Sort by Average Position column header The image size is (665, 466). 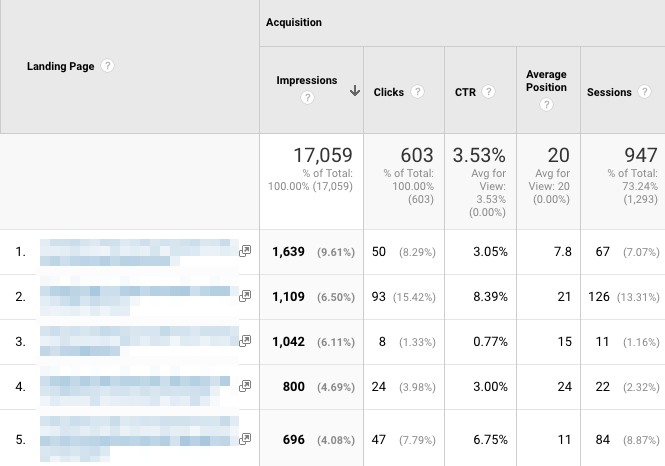(546, 81)
